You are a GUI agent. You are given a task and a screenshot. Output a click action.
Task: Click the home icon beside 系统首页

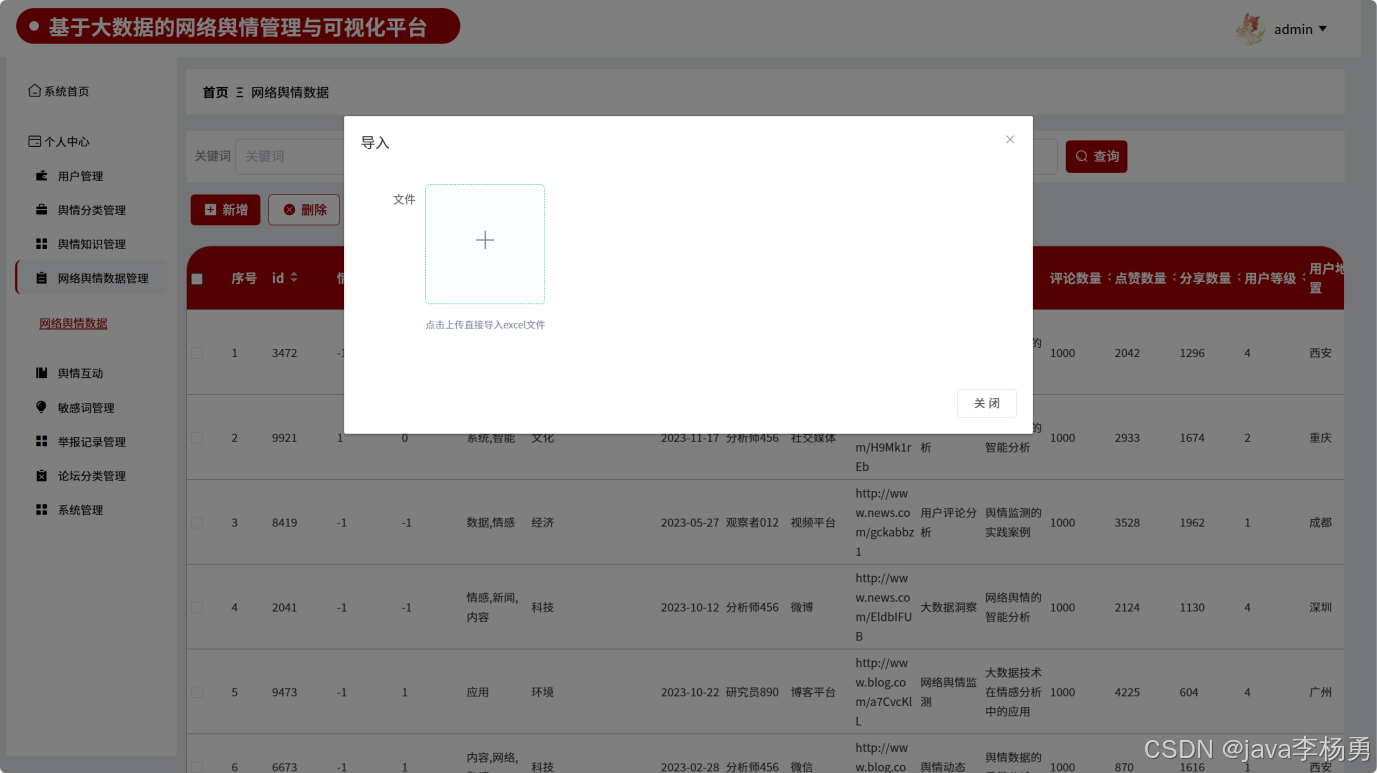(35, 91)
